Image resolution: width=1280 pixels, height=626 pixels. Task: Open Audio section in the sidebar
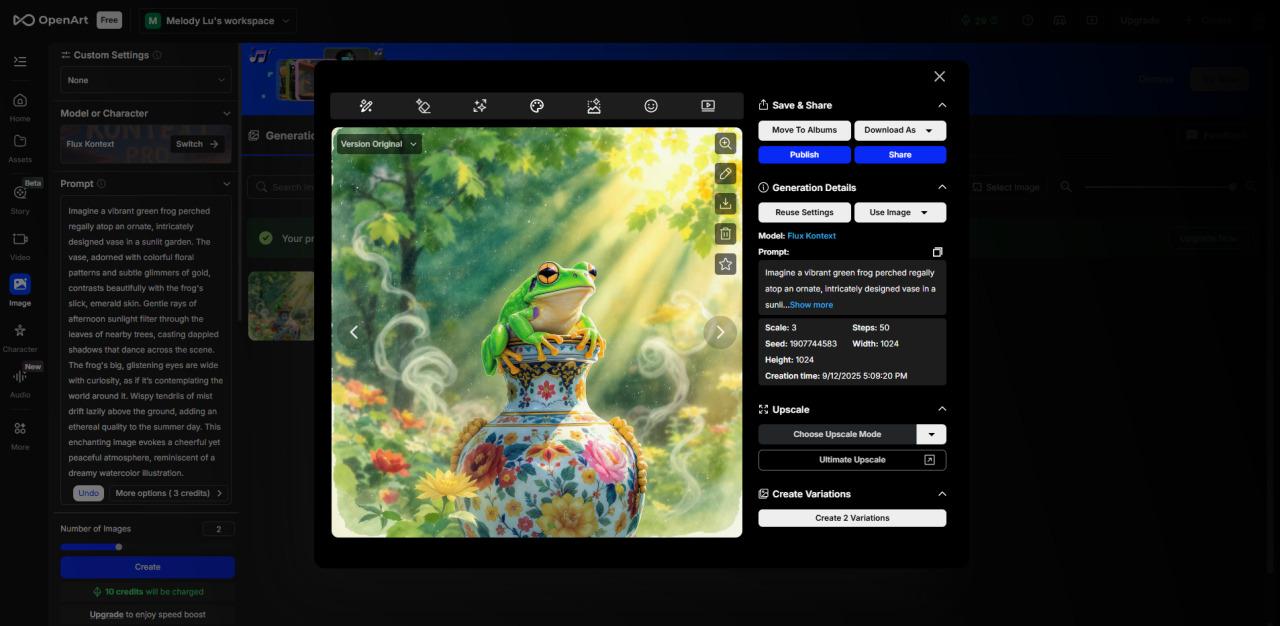[20, 383]
